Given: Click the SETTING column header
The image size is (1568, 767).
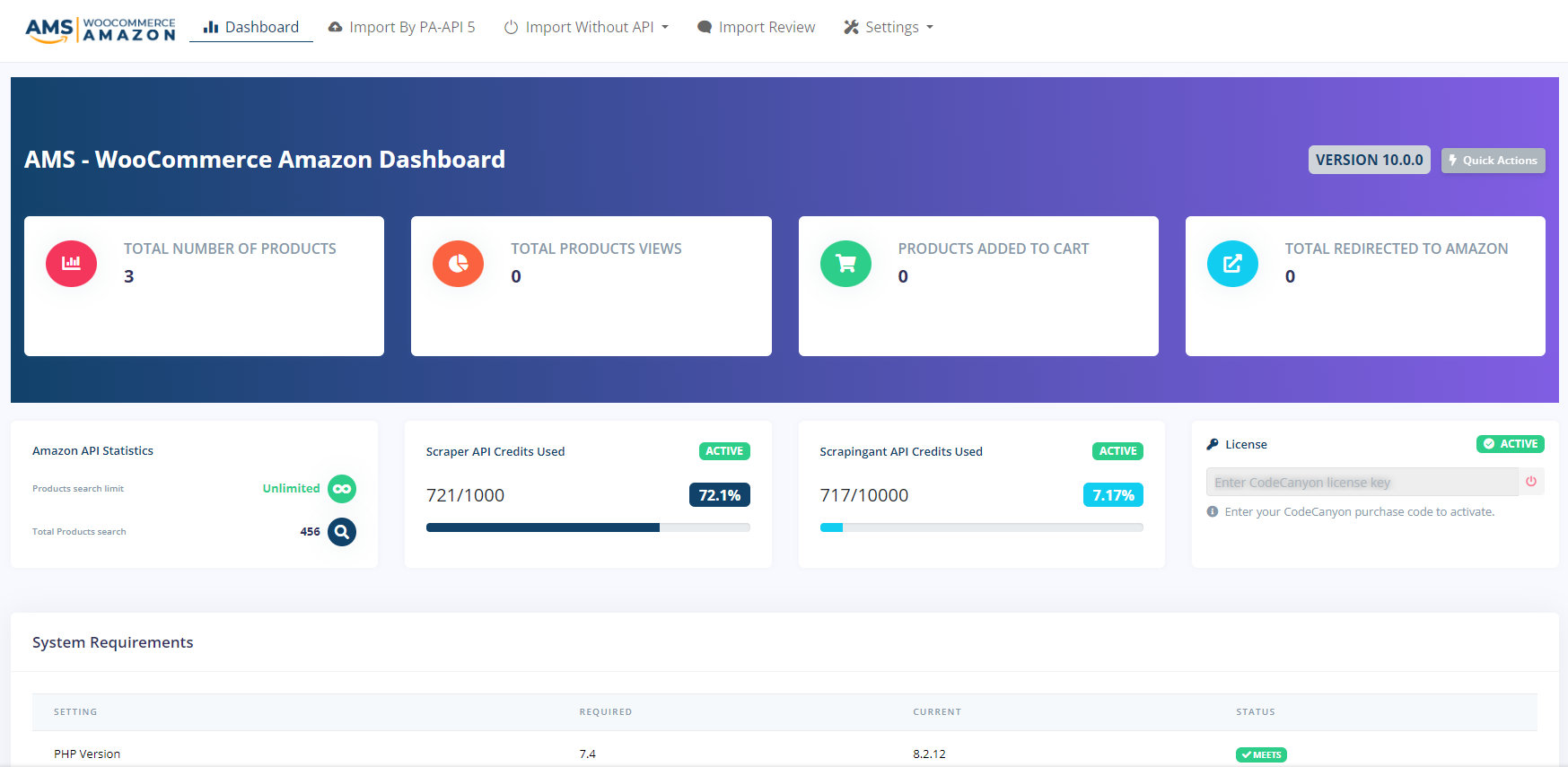Looking at the screenshot, I should coord(75,712).
